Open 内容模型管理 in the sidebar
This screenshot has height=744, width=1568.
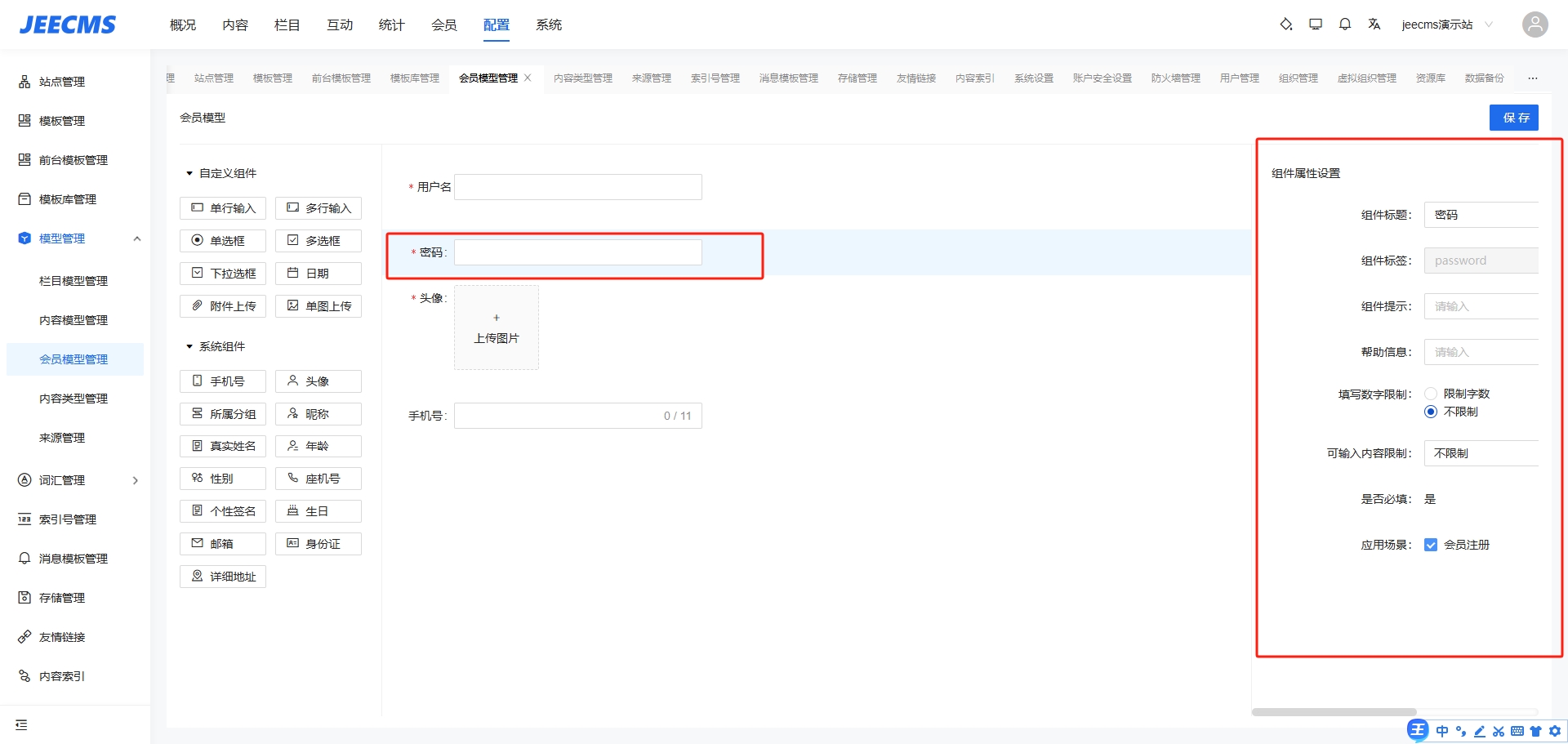point(73,320)
